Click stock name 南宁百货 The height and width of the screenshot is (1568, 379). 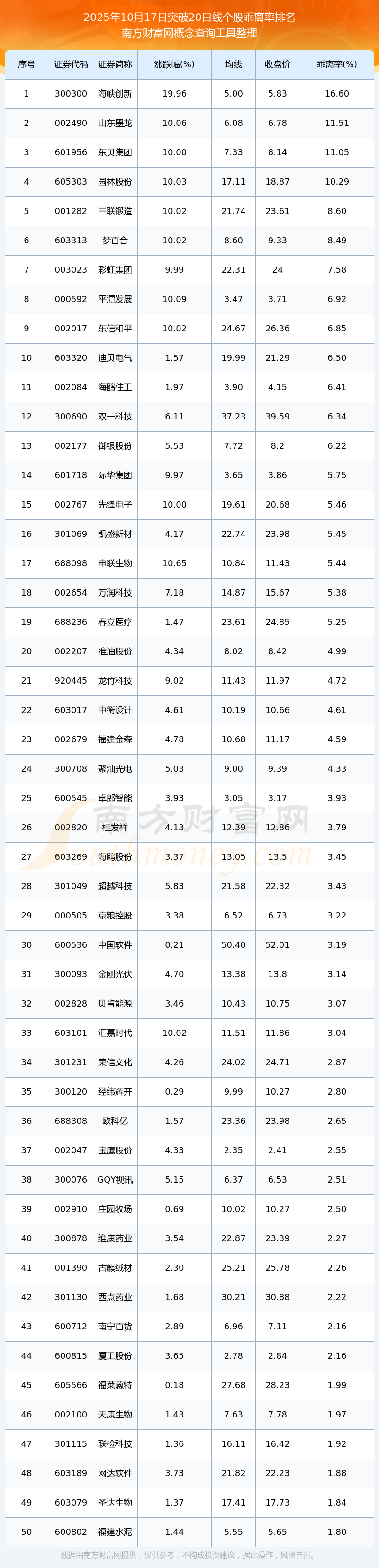[x=115, y=1327]
